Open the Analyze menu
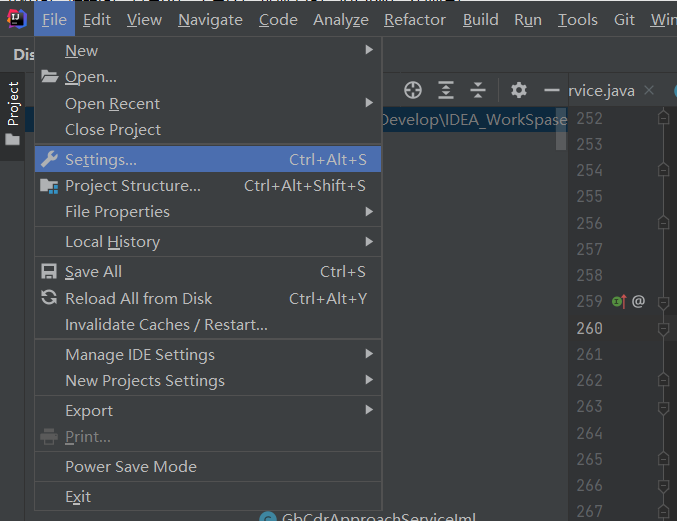The height and width of the screenshot is (521, 677). [341, 19]
